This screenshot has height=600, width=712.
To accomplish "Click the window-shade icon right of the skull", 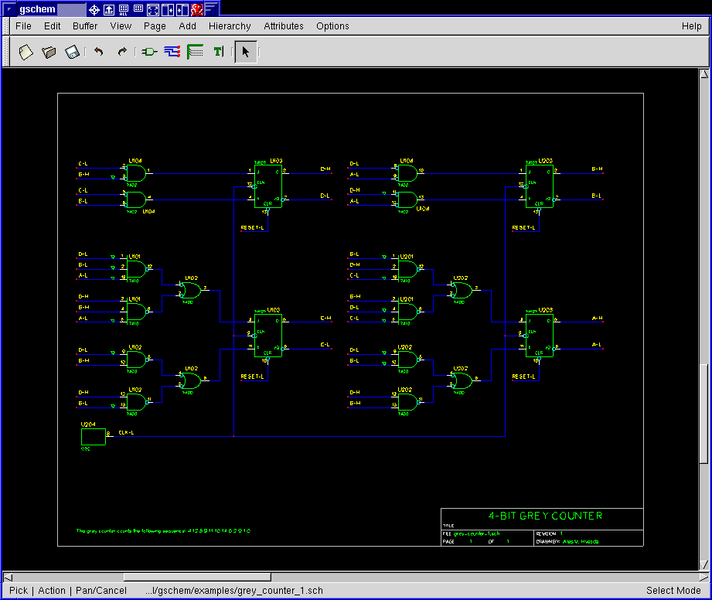I will (x=211, y=9).
